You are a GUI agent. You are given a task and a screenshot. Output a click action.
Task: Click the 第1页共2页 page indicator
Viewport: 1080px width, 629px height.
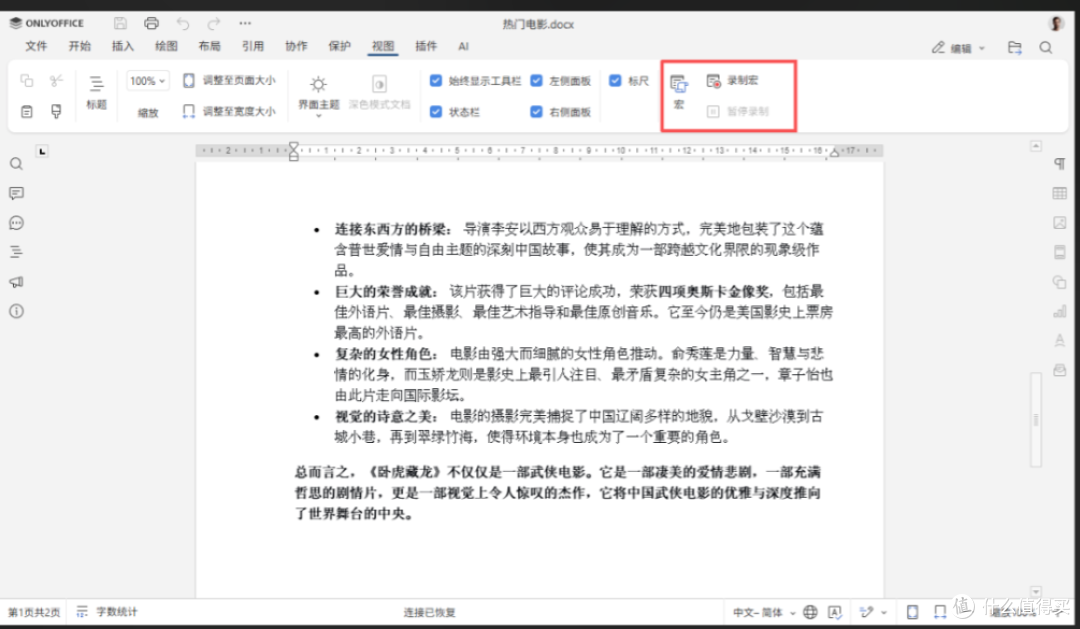pyautogui.click(x=34, y=612)
